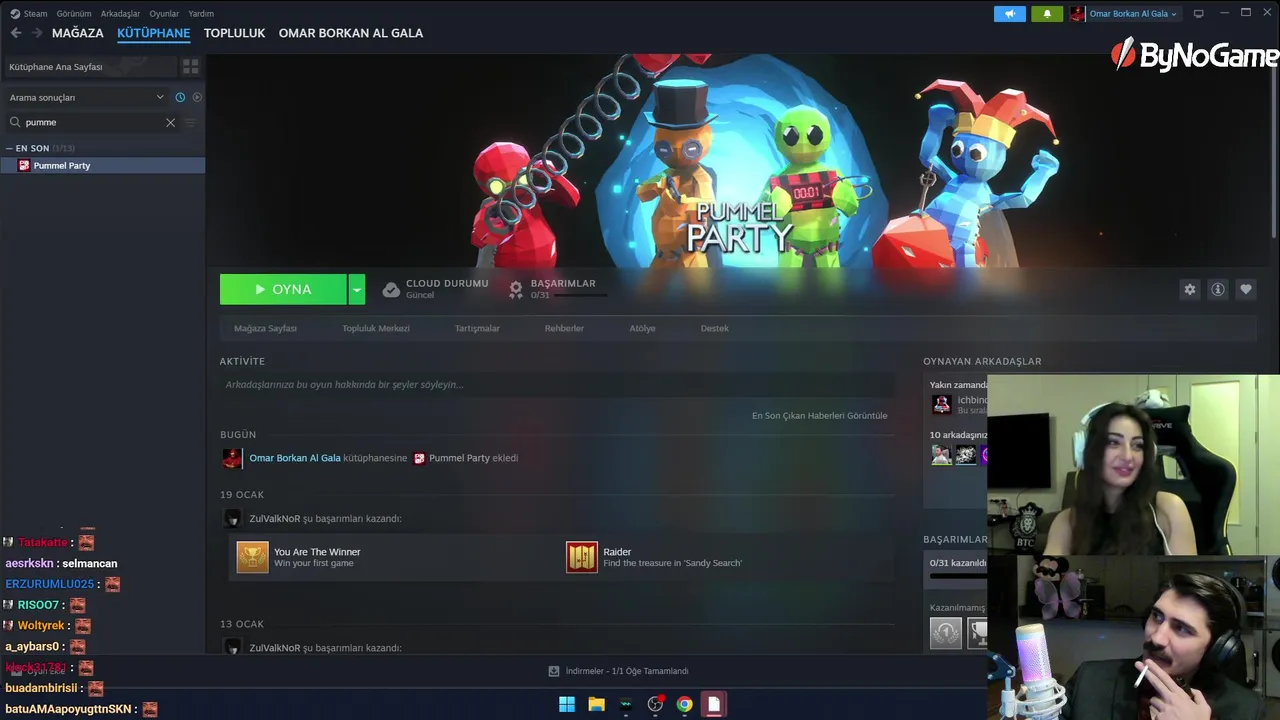Open Destek link
Screen dimensions: 1280x720
714,328
